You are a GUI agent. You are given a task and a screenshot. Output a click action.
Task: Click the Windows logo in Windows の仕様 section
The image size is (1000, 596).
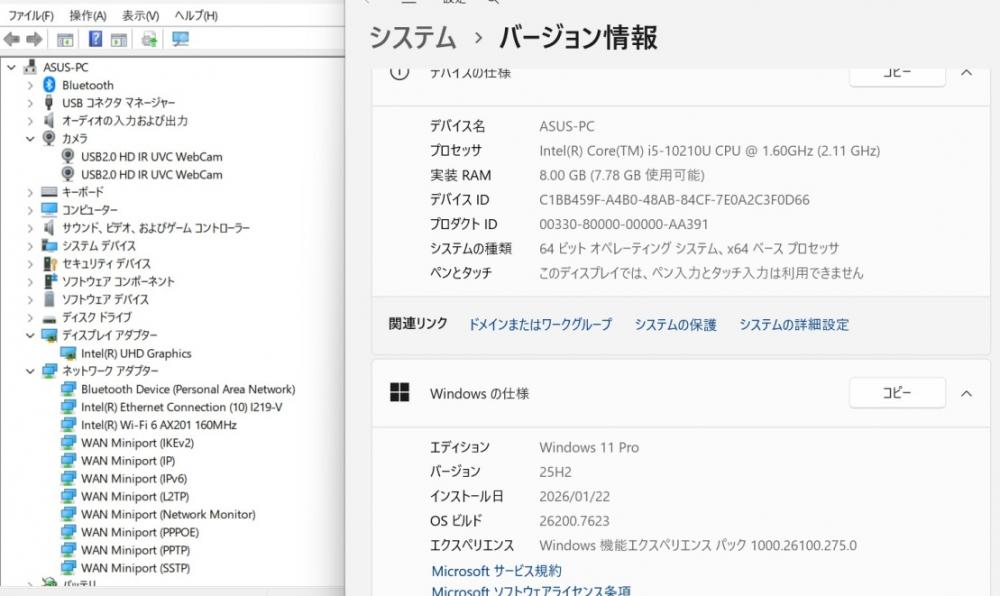coord(400,393)
